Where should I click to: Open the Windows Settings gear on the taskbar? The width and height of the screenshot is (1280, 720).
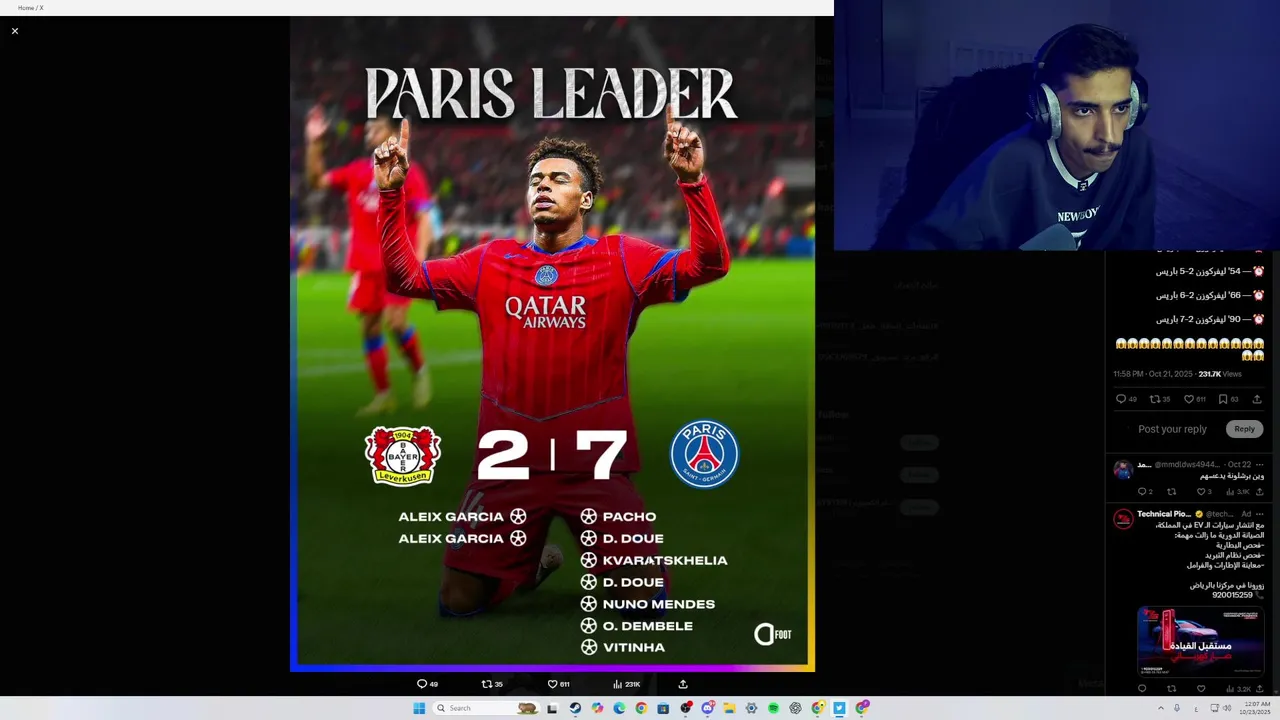[x=751, y=708]
